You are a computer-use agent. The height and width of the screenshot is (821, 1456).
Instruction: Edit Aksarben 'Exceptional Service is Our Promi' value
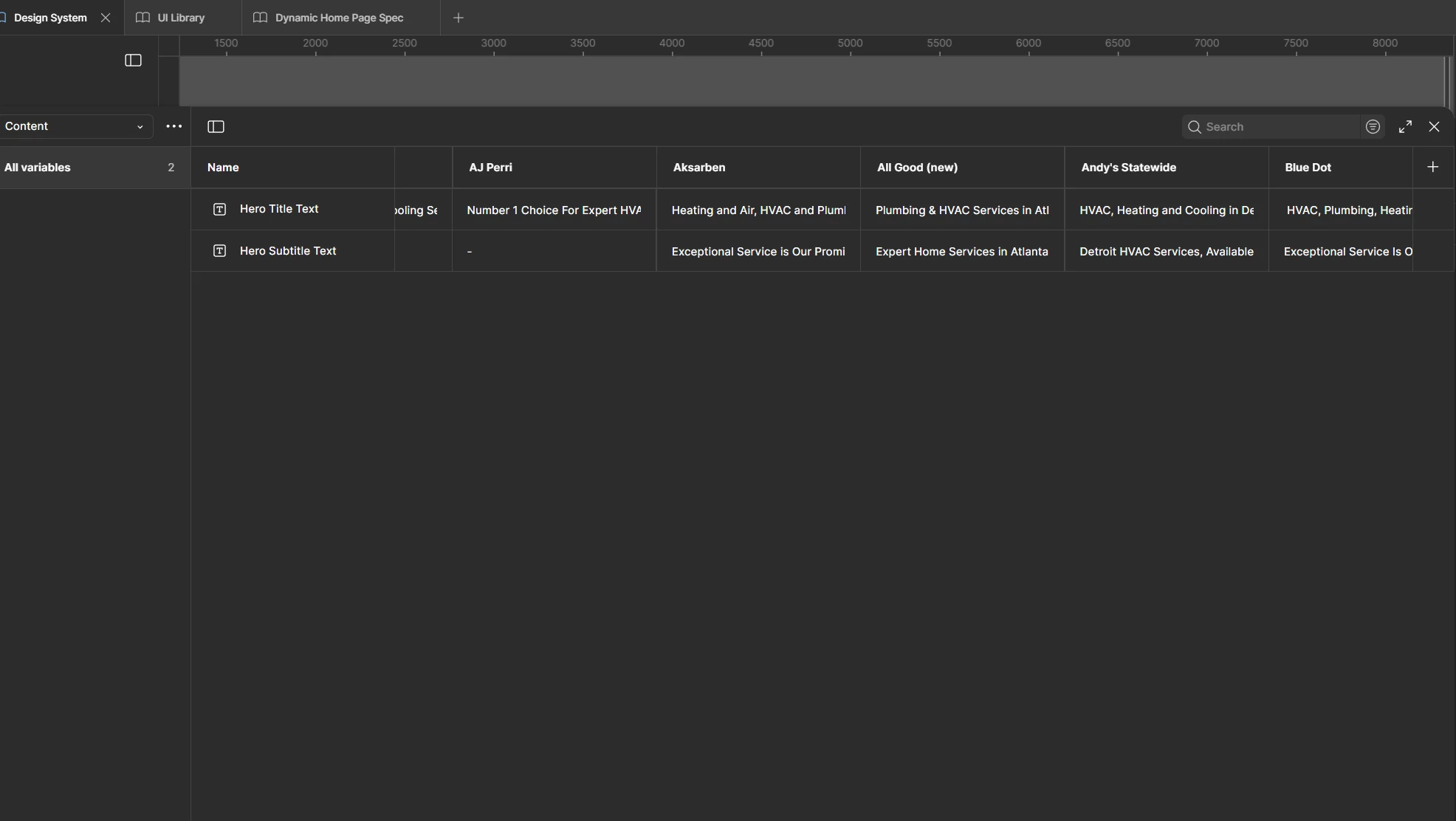(x=758, y=251)
